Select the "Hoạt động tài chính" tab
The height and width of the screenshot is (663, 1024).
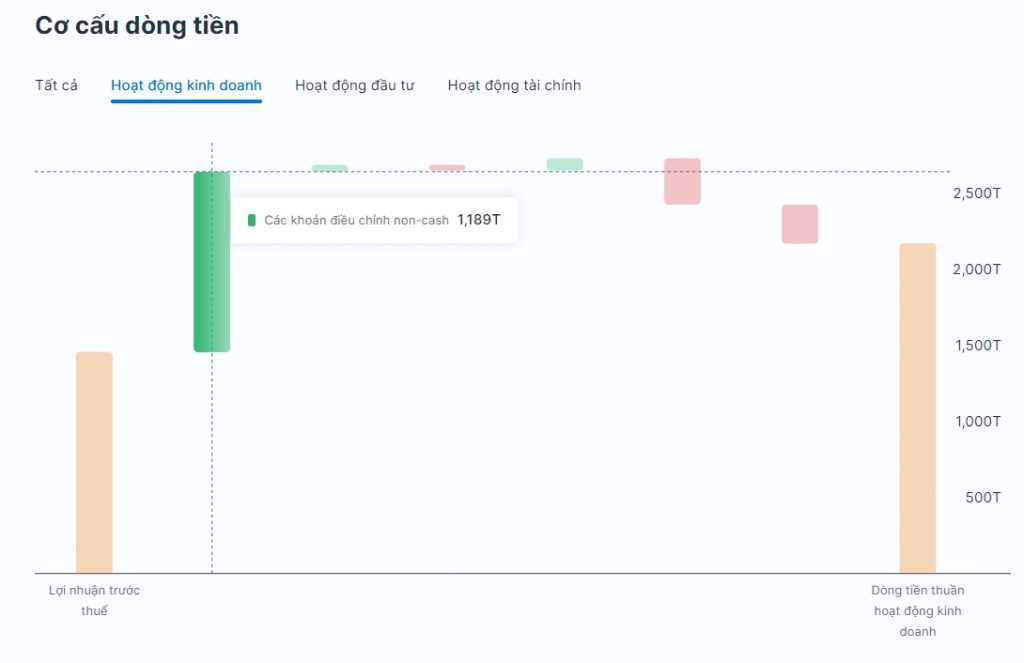point(514,85)
